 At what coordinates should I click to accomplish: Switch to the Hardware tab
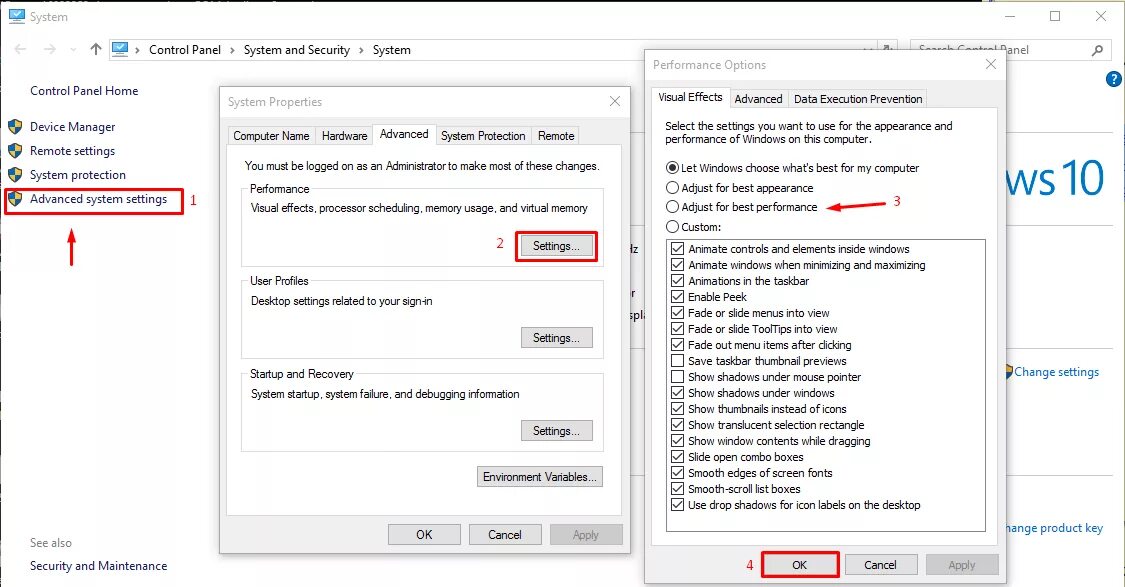click(x=344, y=136)
